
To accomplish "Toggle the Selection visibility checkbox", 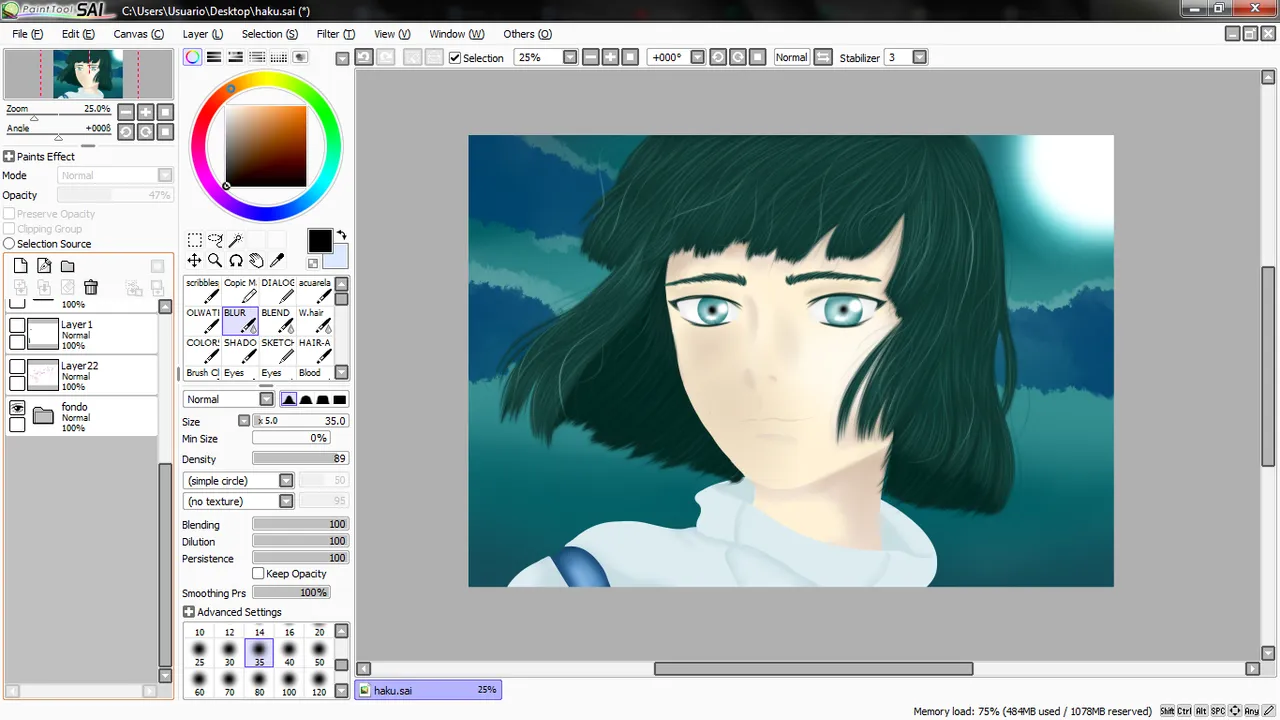I will [455, 58].
